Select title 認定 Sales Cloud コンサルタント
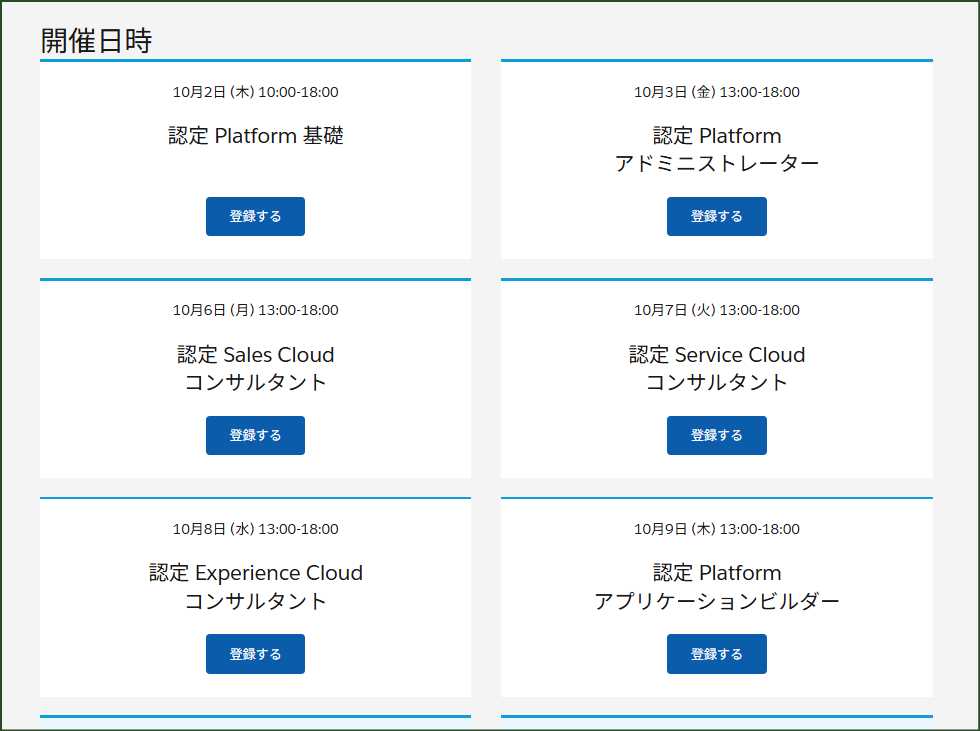 tap(255, 368)
